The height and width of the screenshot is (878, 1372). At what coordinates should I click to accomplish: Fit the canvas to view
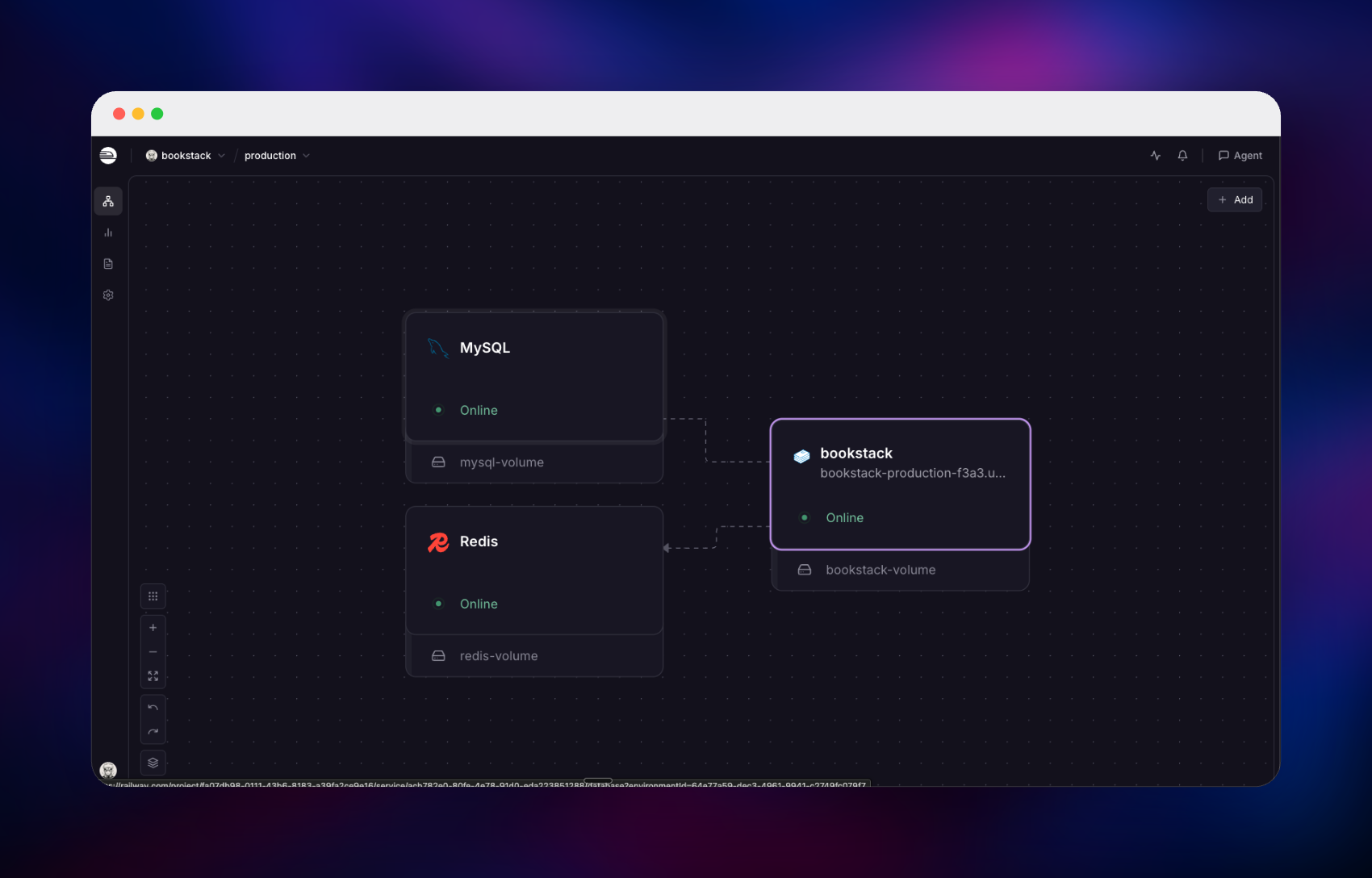click(x=153, y=676)
